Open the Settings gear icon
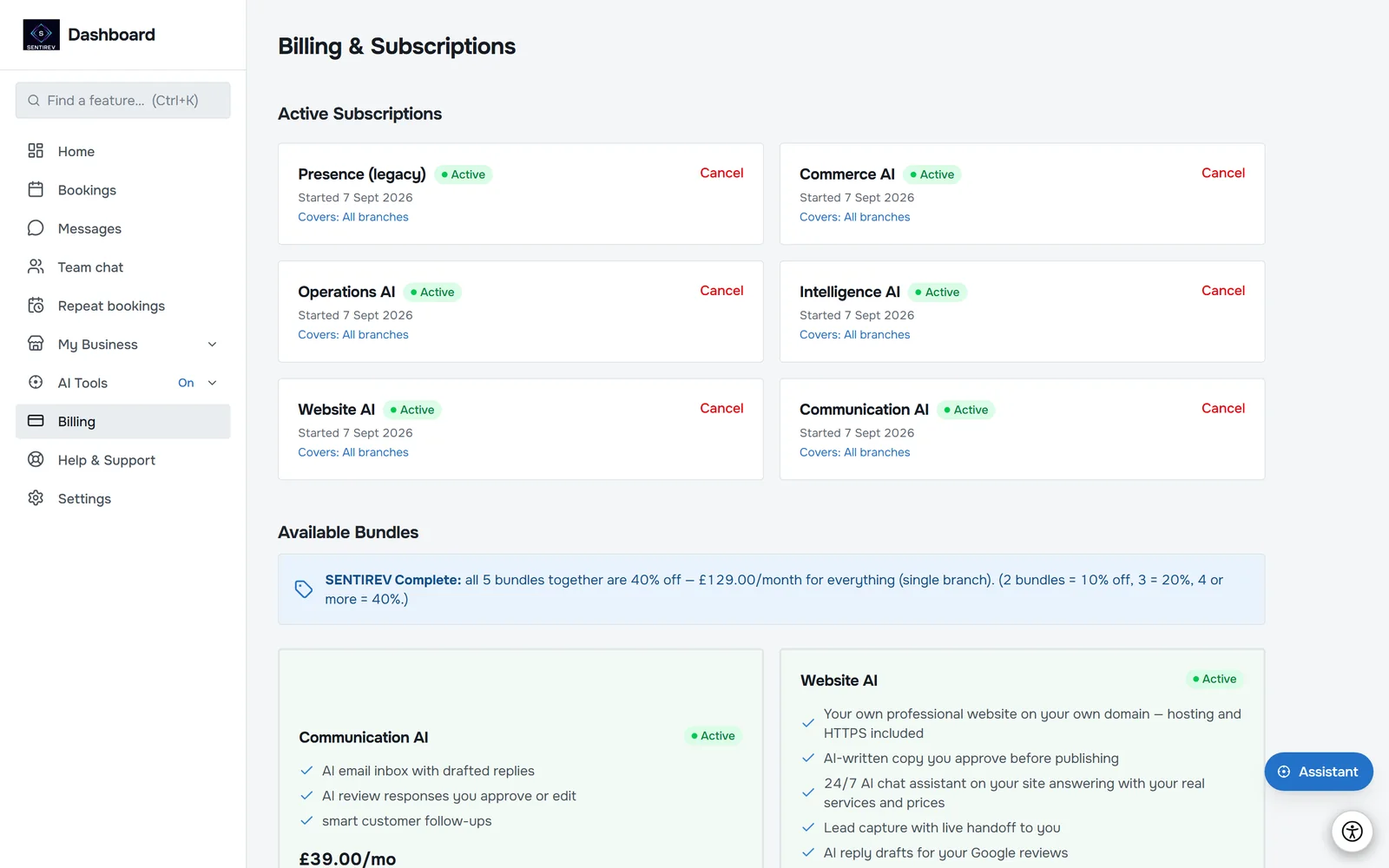The height and width of the screenshot is (868, 1389). pos(36,498)
